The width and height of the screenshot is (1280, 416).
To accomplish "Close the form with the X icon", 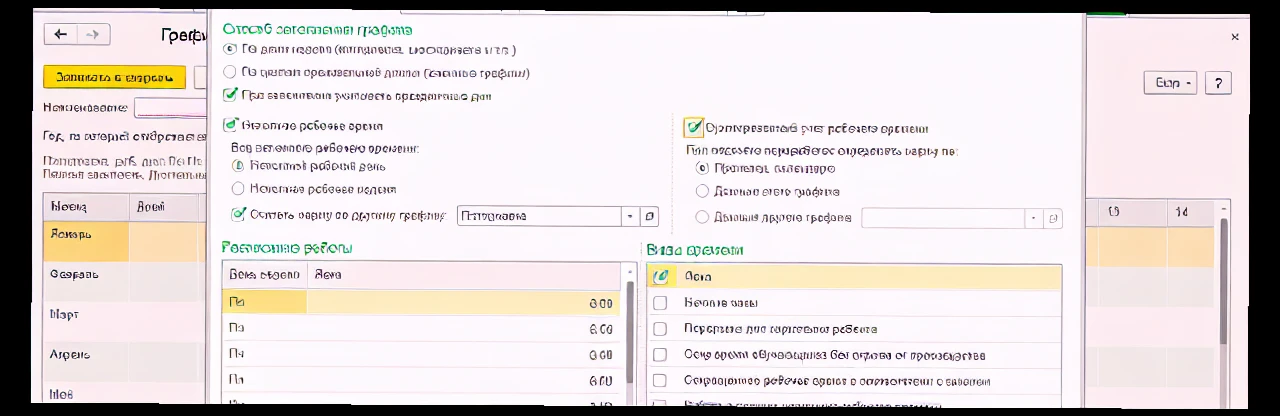I will tap(1235, 37).
